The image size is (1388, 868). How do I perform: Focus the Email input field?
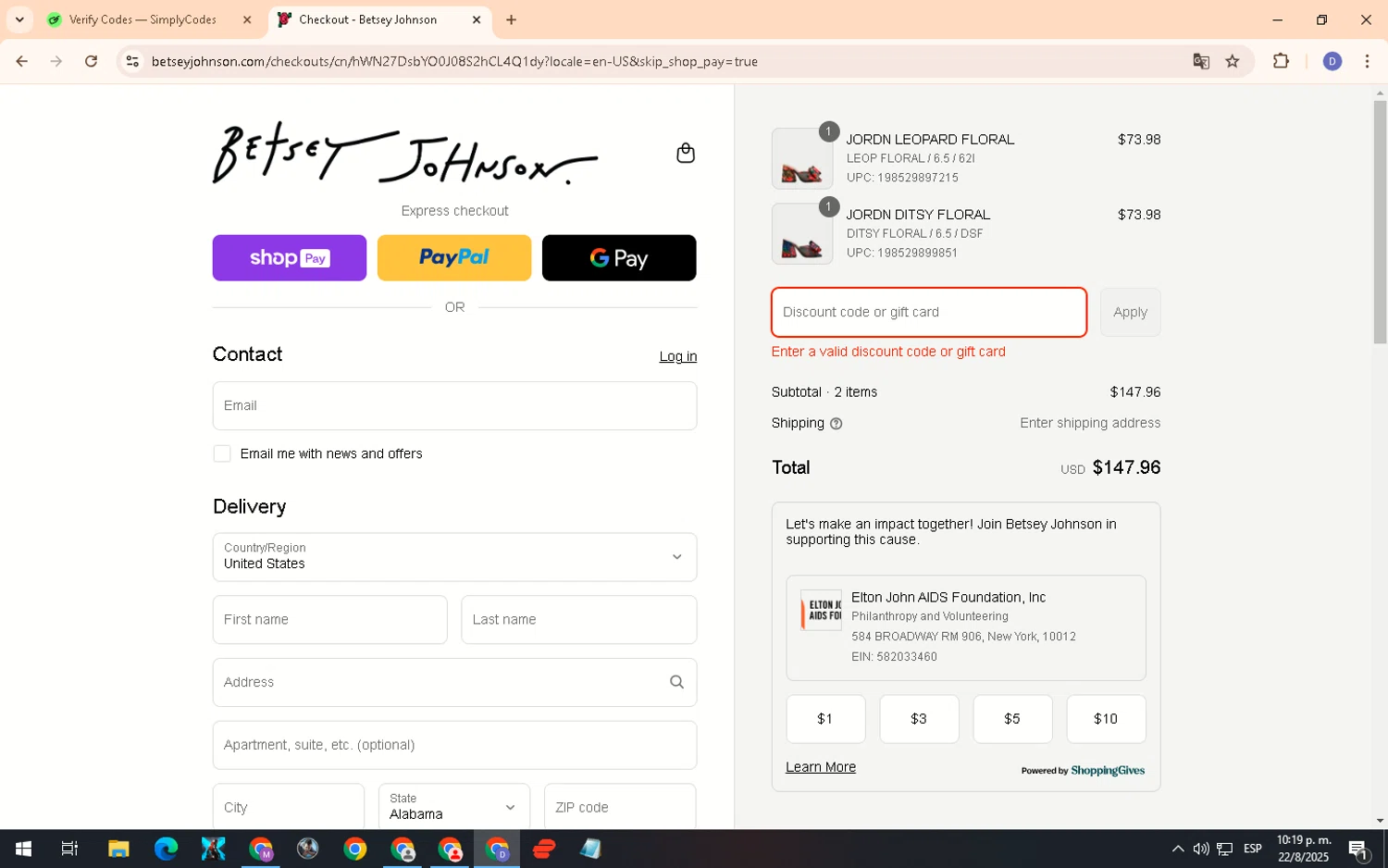454,405
